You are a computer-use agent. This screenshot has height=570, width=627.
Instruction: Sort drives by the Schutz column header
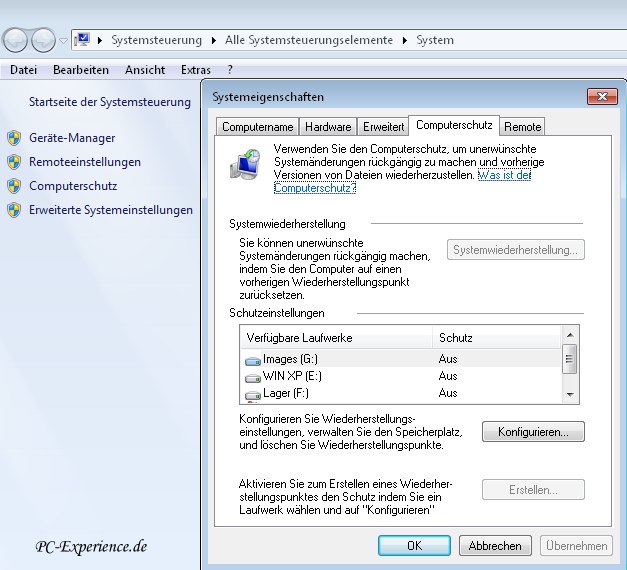coord(495,338)
